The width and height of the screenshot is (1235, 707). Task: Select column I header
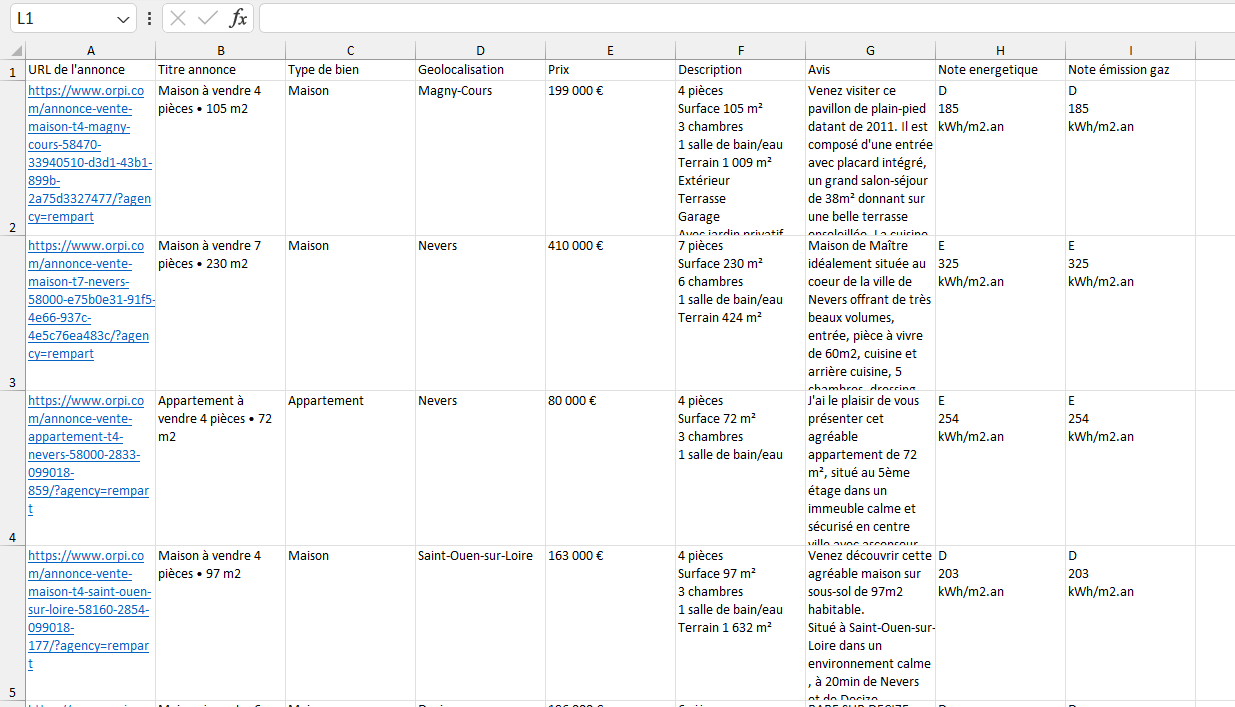click(1131, 51)
